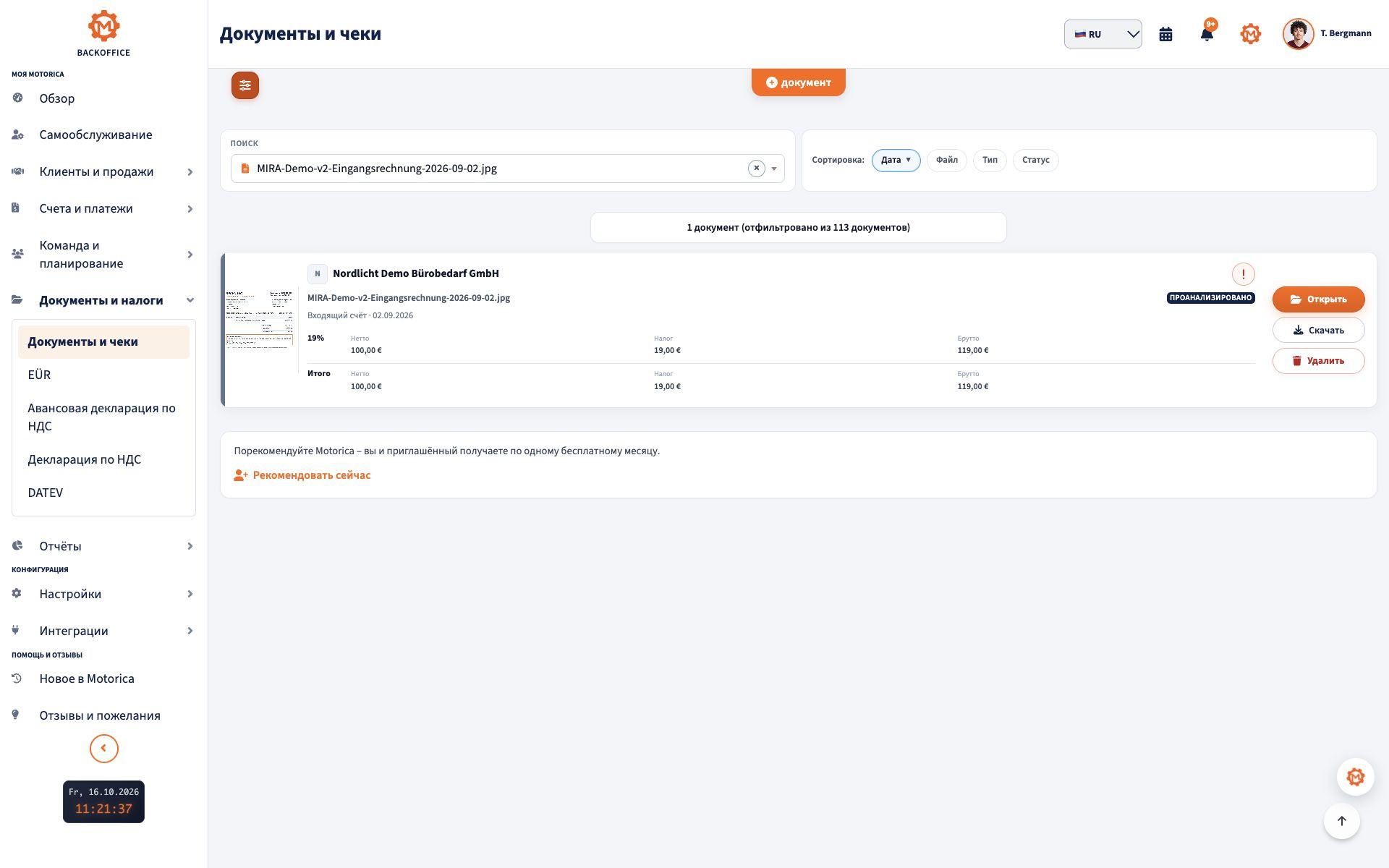Click the Motorica Backoffice logo
The width and height of the screenshot is (1389, 868).
(x=103, y=33)
